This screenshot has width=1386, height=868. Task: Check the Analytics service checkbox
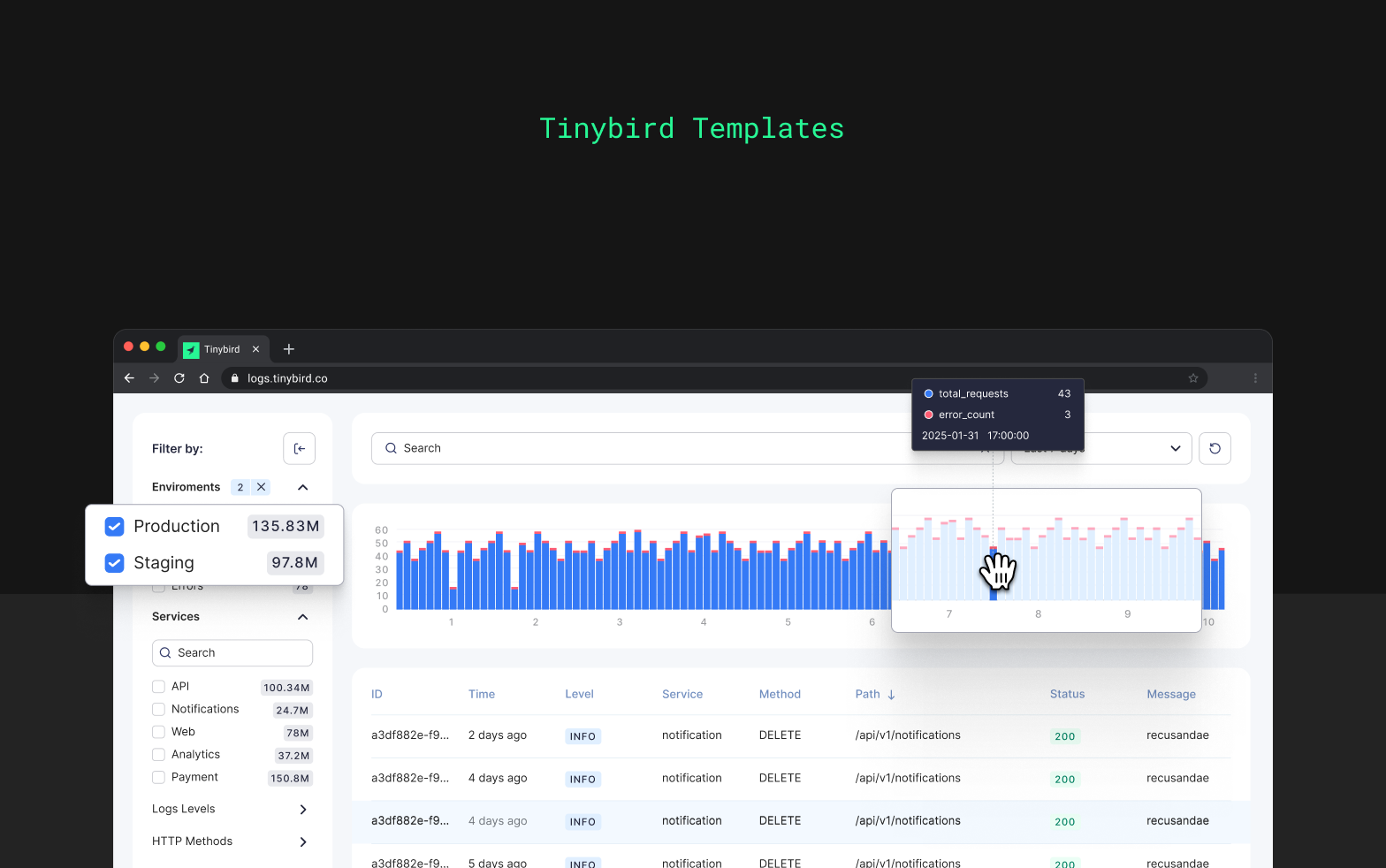[159, 755]
